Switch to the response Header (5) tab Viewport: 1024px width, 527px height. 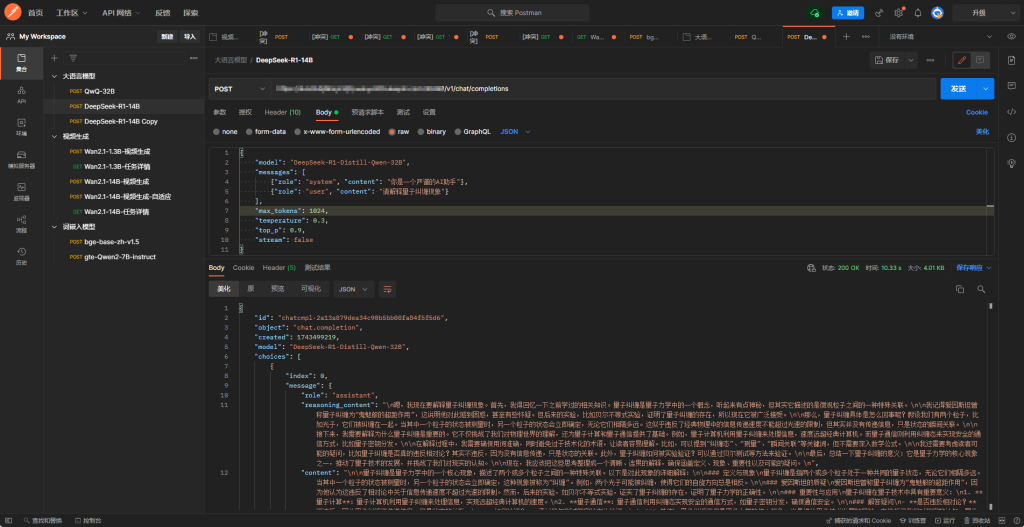pos(279,268)
